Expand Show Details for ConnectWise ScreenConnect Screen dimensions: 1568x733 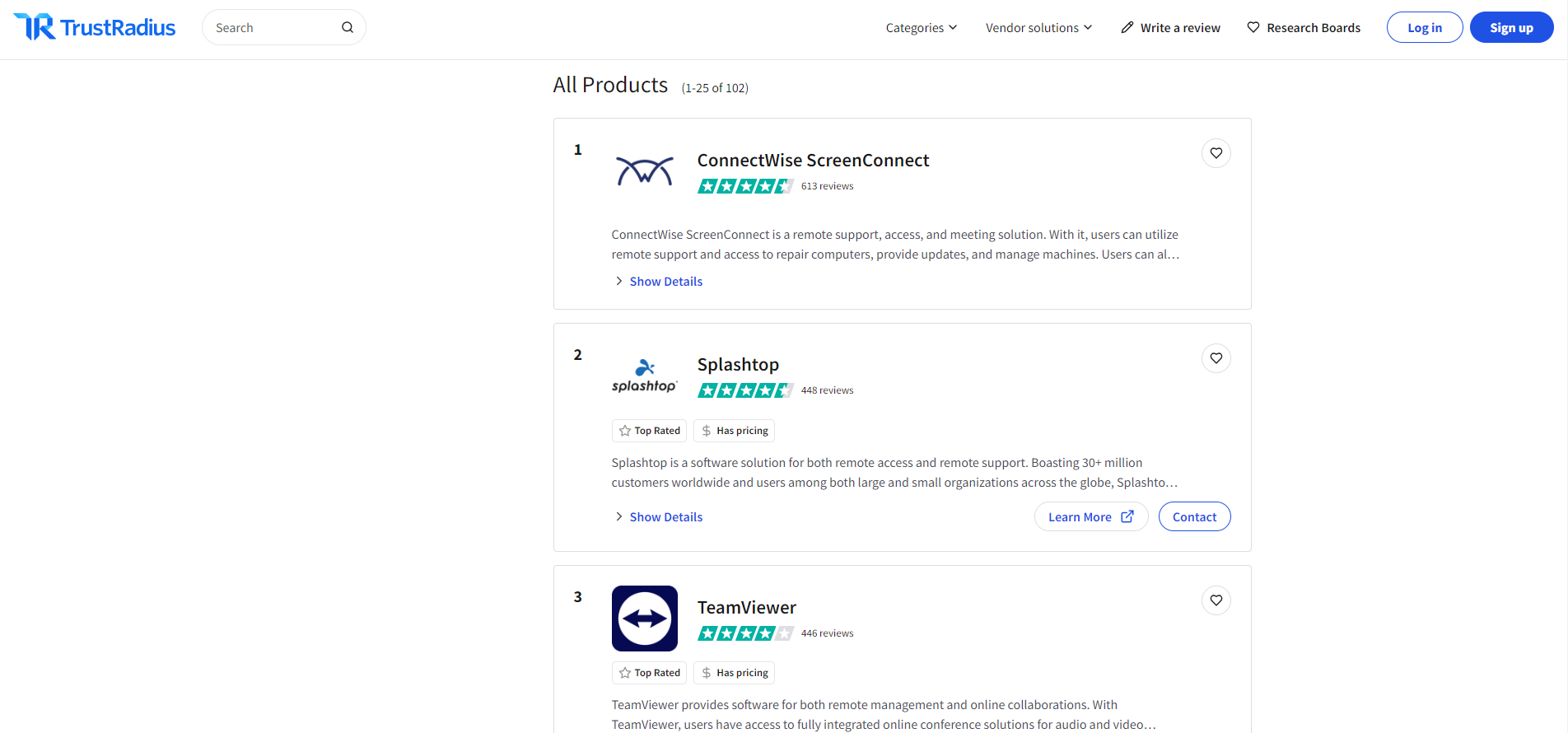pyautogui.click(x=658, y=282)
